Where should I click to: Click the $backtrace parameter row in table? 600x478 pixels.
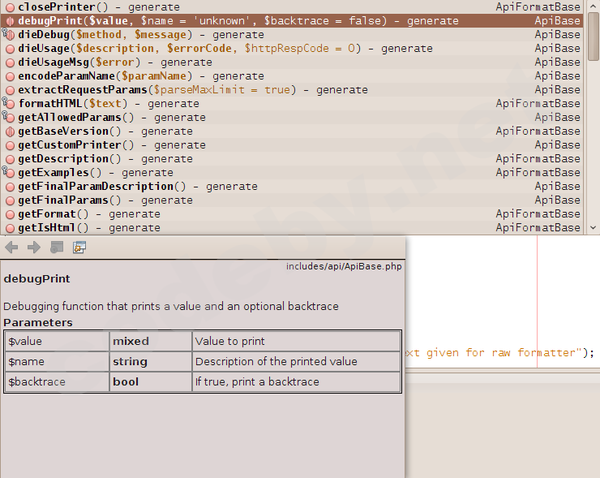click(200, 382)
